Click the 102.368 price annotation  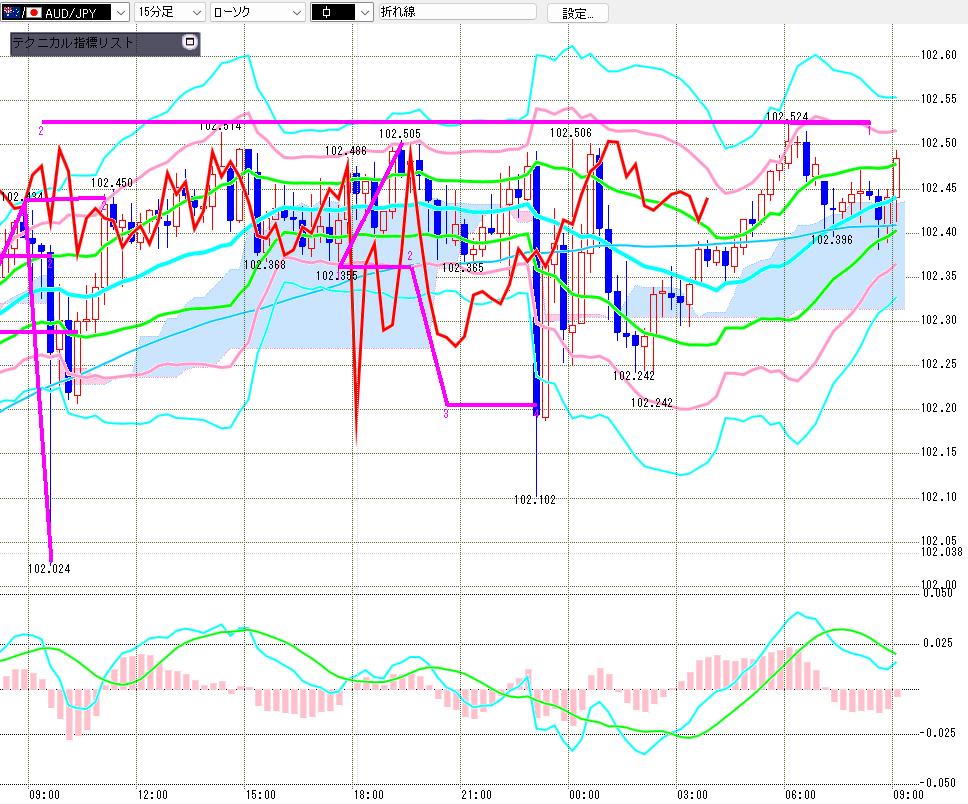click(x=264, y=265)
